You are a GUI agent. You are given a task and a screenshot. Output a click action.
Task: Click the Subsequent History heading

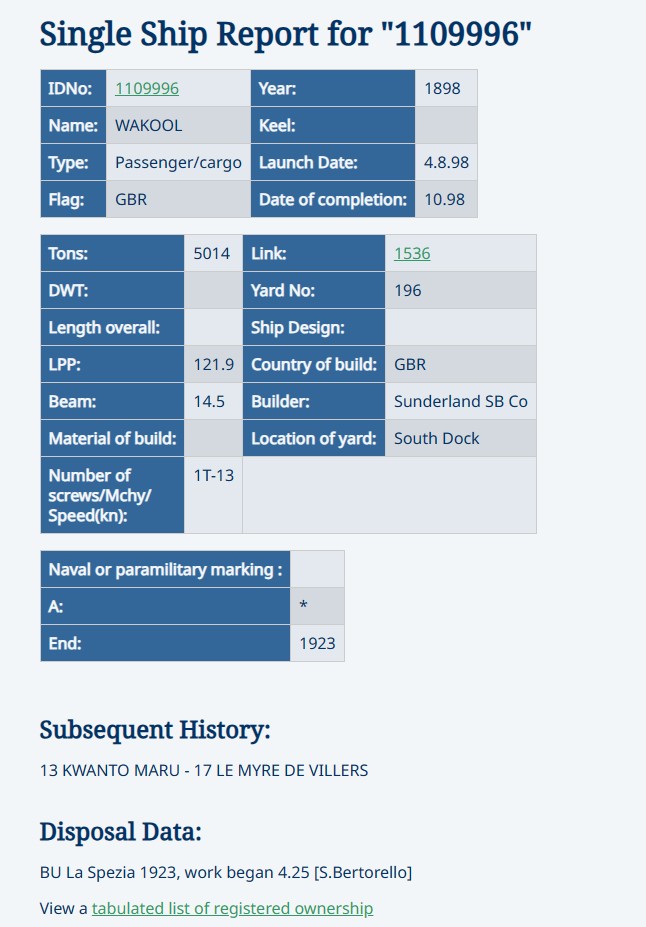[155, 730]
